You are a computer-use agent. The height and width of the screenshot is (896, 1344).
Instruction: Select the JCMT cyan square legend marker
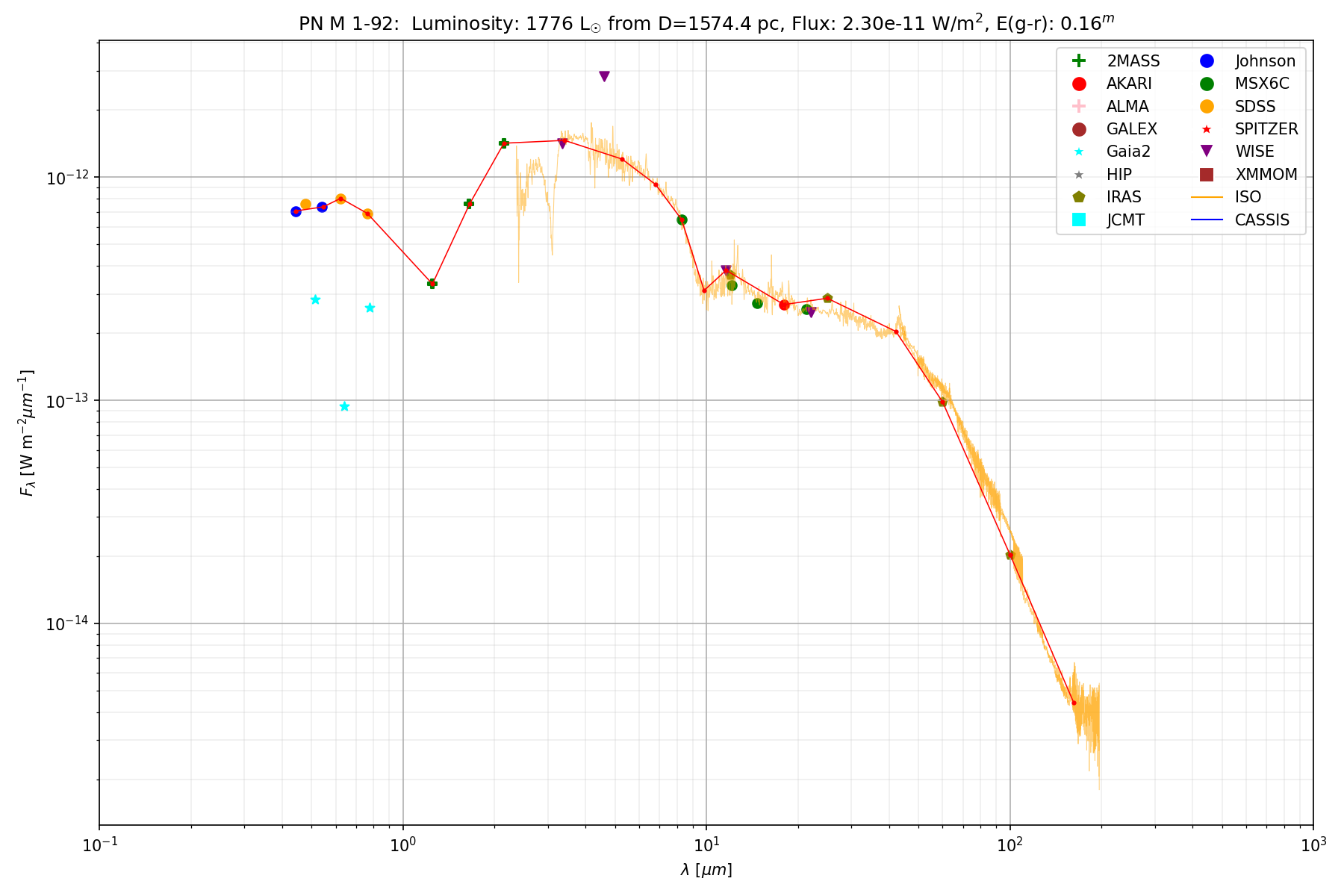[x=1078, y=220]
